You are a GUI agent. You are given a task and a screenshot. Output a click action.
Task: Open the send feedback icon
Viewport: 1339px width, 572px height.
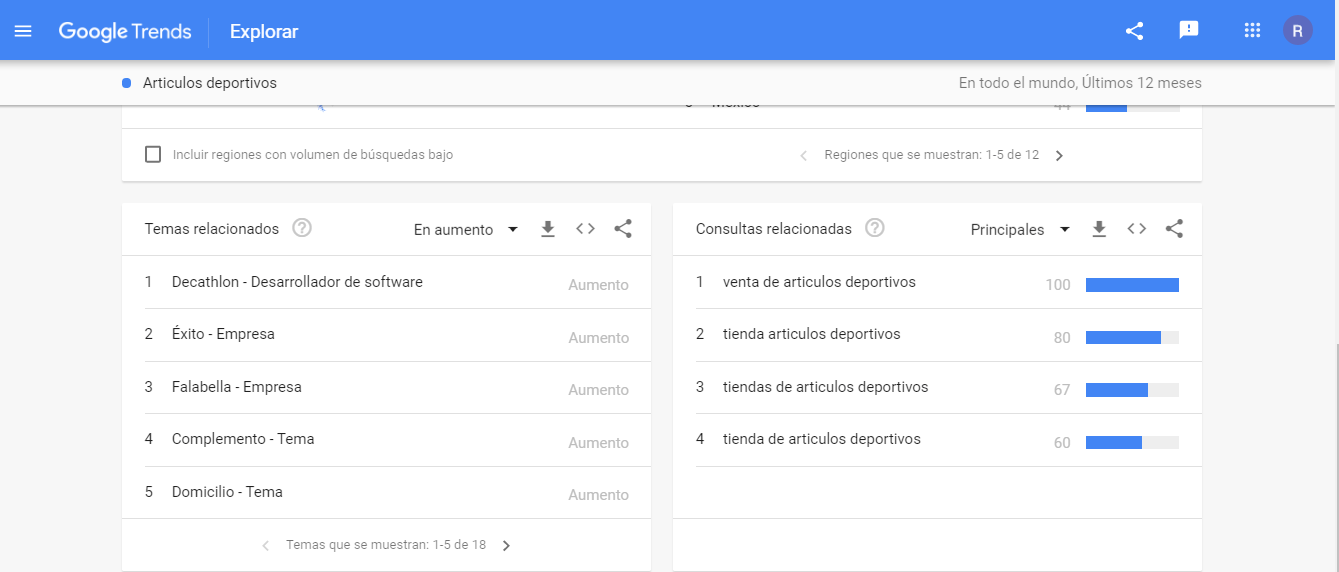coord(1189,30)
